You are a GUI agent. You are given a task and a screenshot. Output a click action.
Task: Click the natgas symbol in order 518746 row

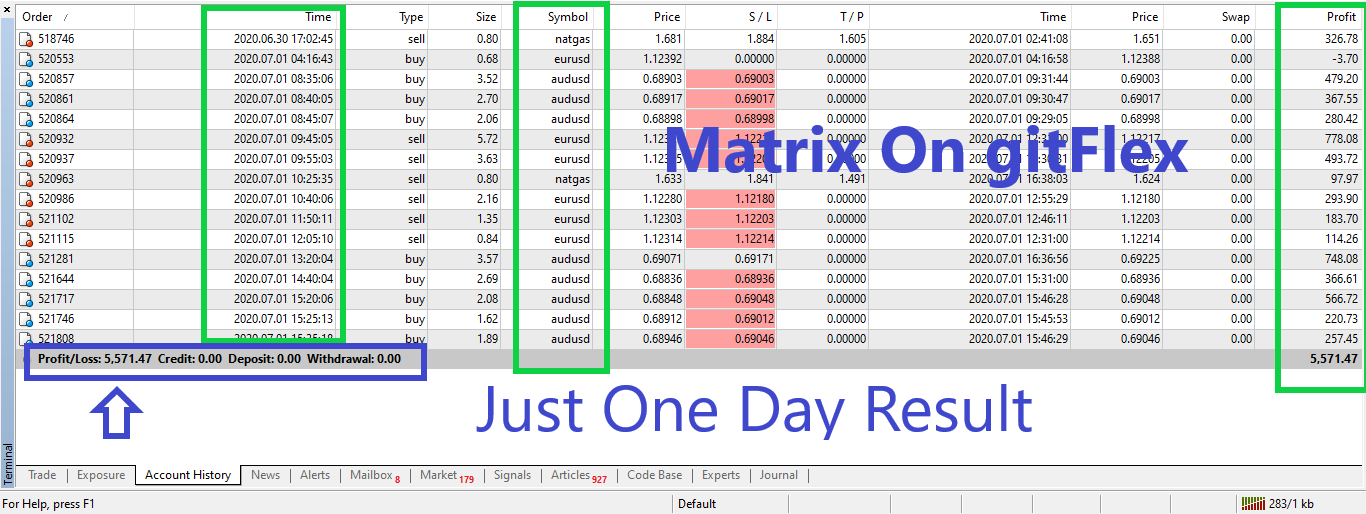pos(572,39)
